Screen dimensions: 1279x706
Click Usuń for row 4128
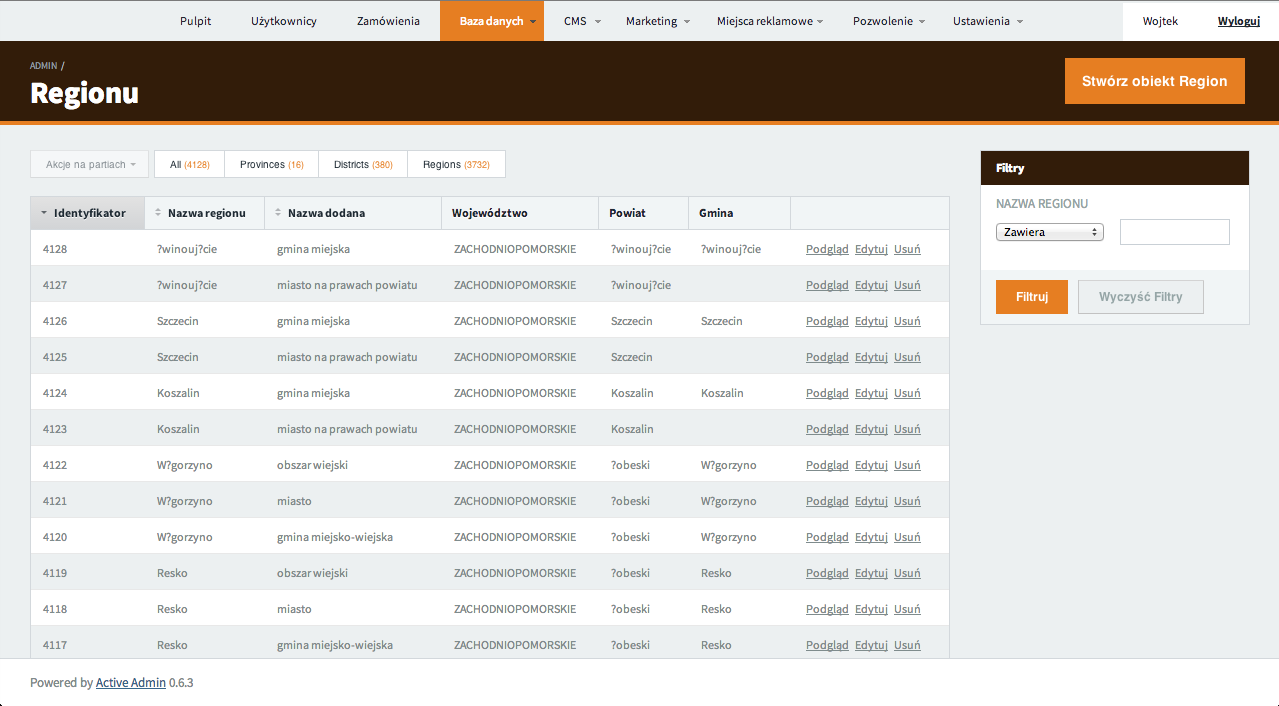tap(907, 249)
